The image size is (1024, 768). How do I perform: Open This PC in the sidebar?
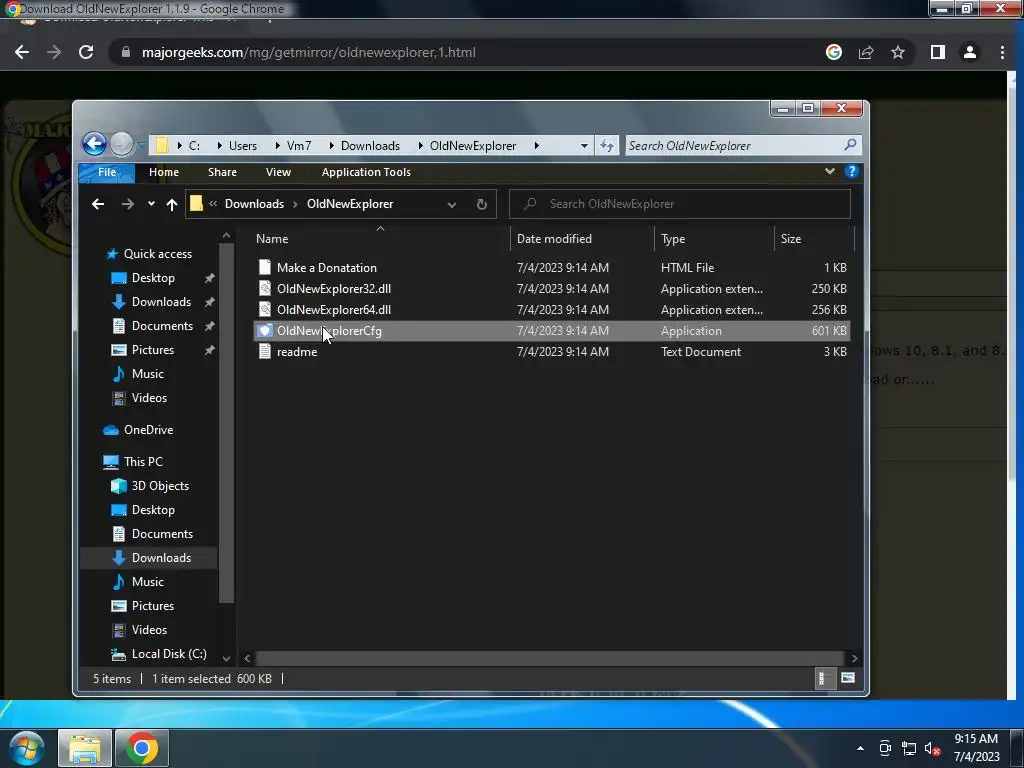click(143, 462)
